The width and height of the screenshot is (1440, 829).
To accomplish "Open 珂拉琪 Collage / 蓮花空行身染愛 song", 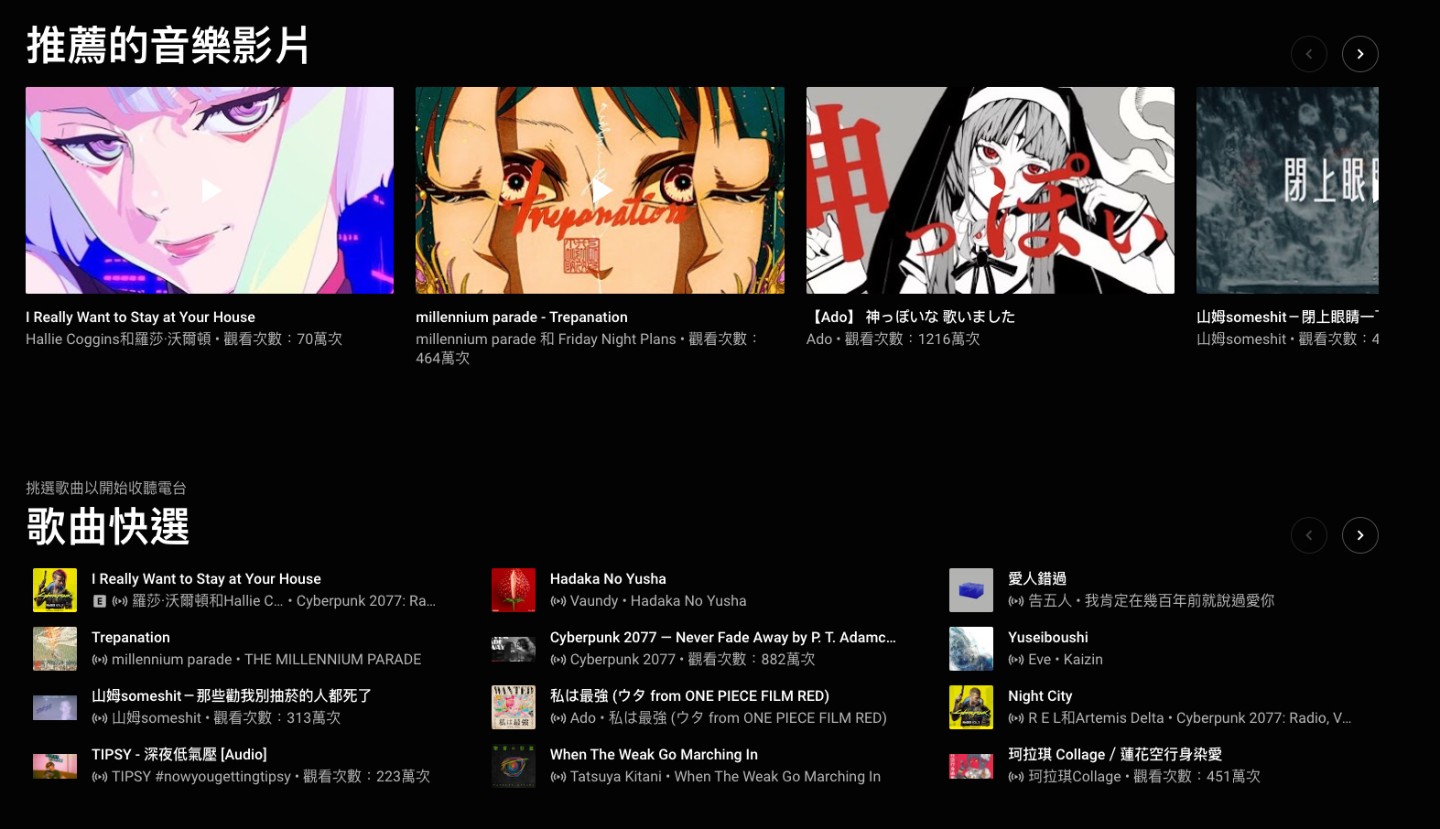I will (x=1115, y=754).
